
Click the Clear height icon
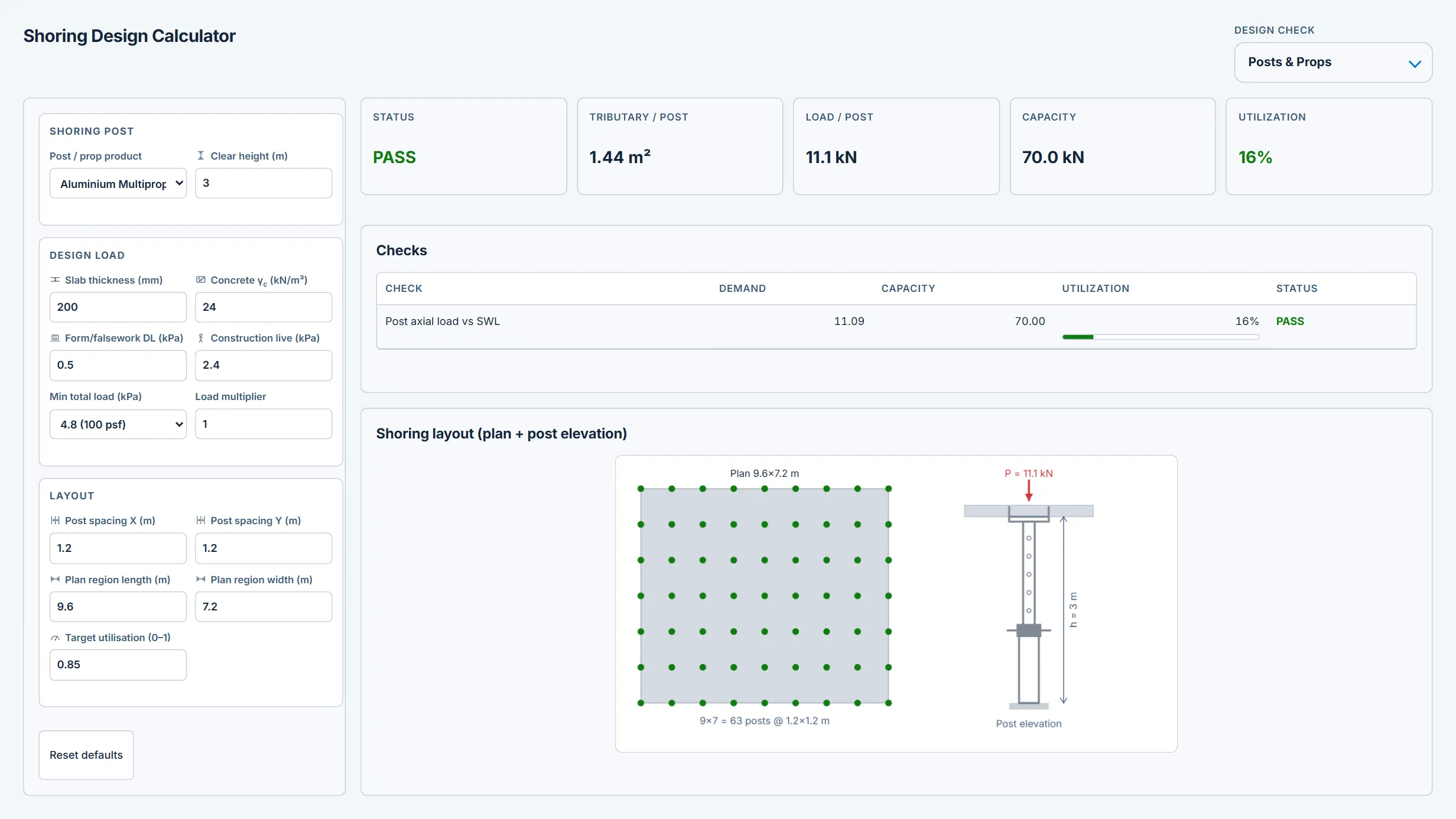(201, 155)
